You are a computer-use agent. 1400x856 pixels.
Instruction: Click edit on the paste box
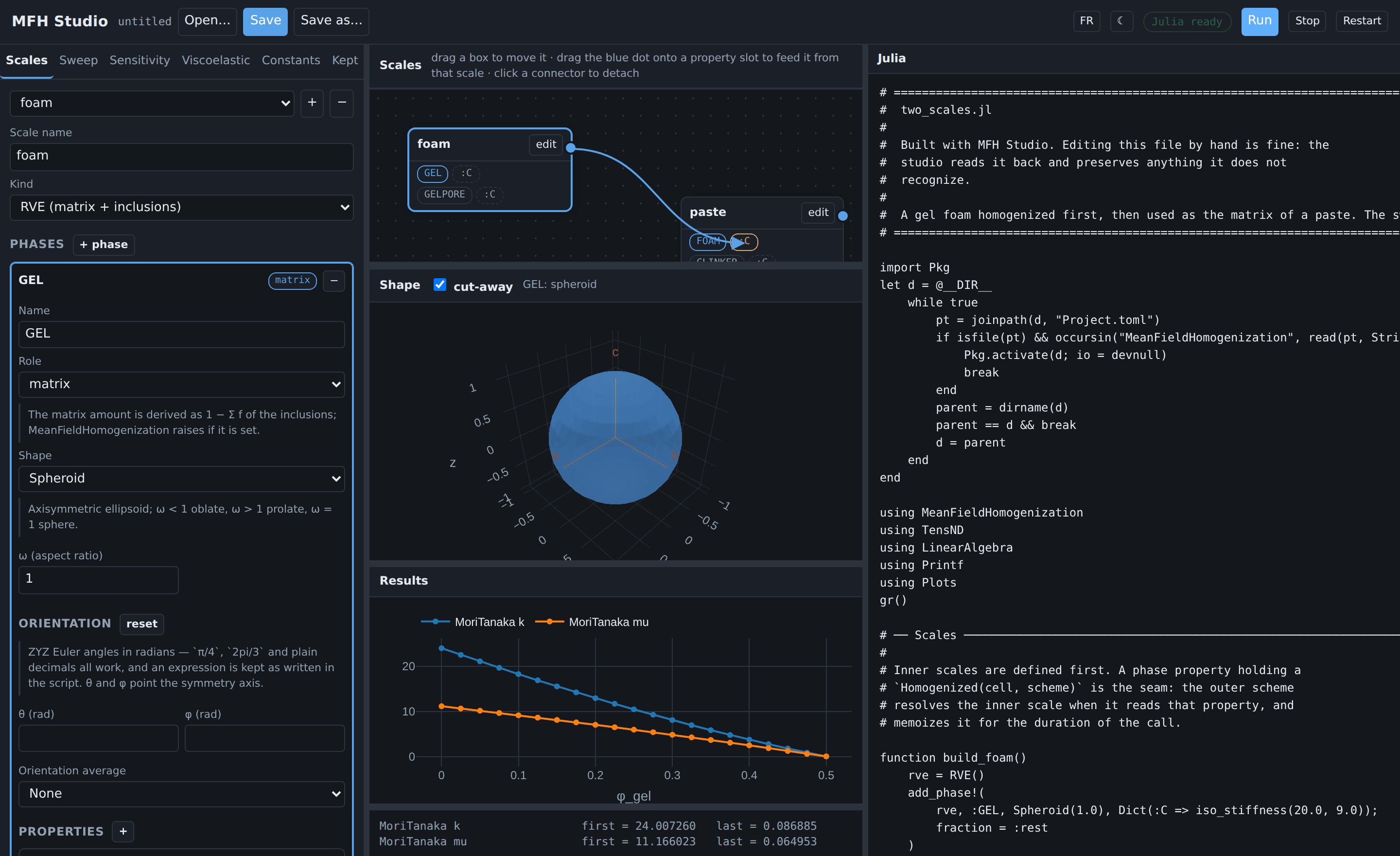tap(818, 213)
